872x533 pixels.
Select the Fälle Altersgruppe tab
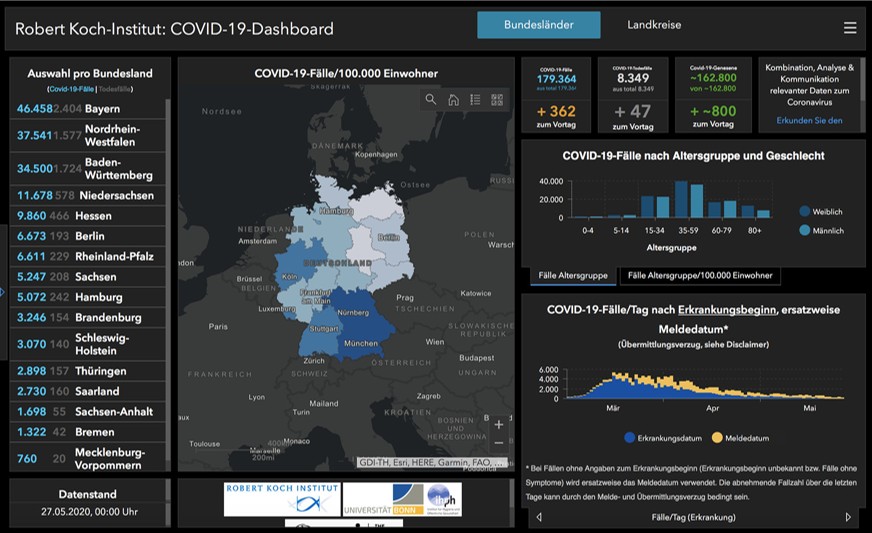click(573, 275)
